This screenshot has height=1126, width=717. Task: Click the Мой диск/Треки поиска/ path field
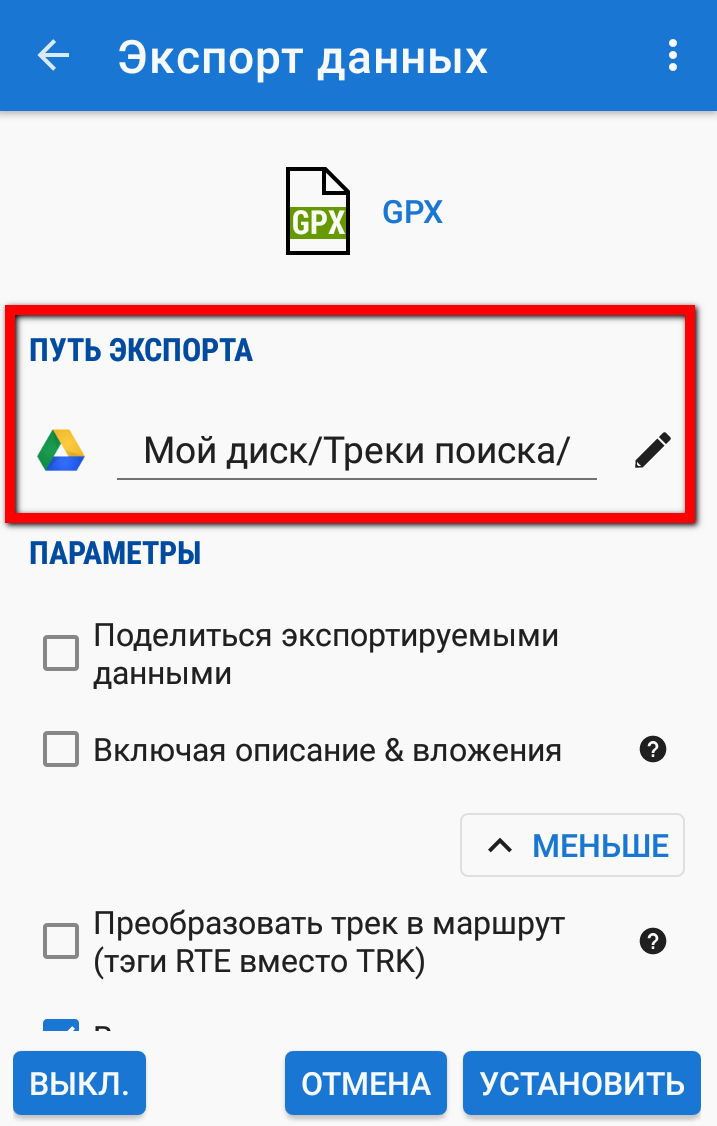[x=357, y=452]
